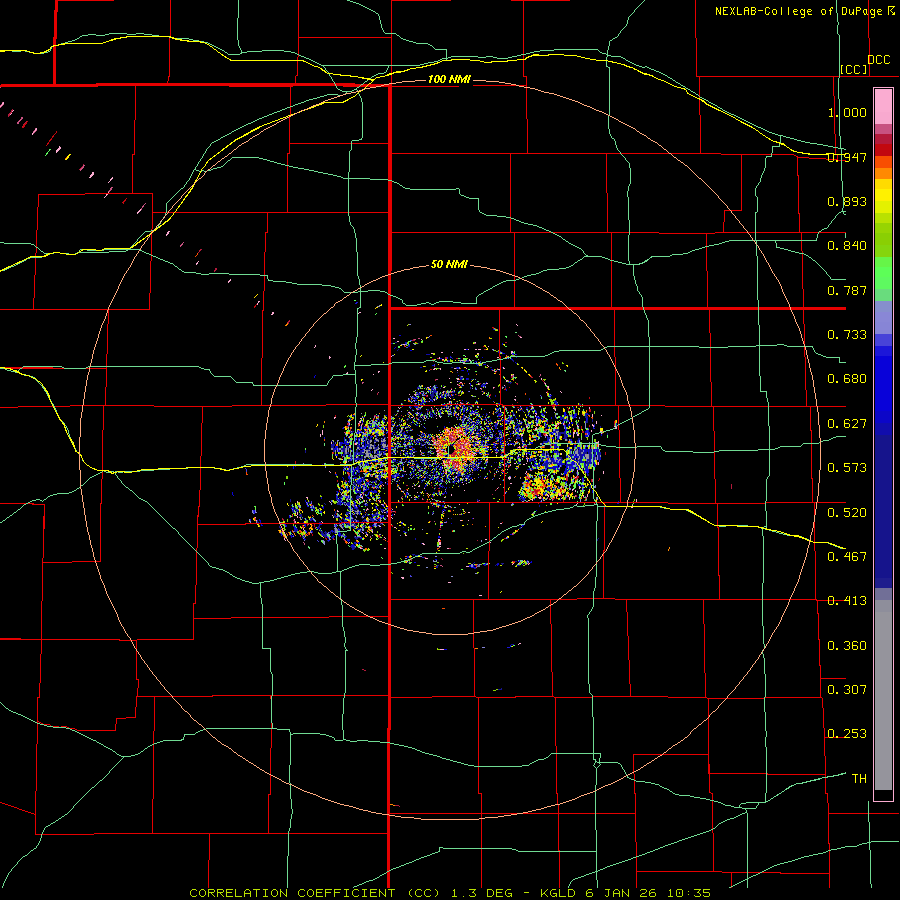Click the 0.680 scale value

(x=847, y=379)
